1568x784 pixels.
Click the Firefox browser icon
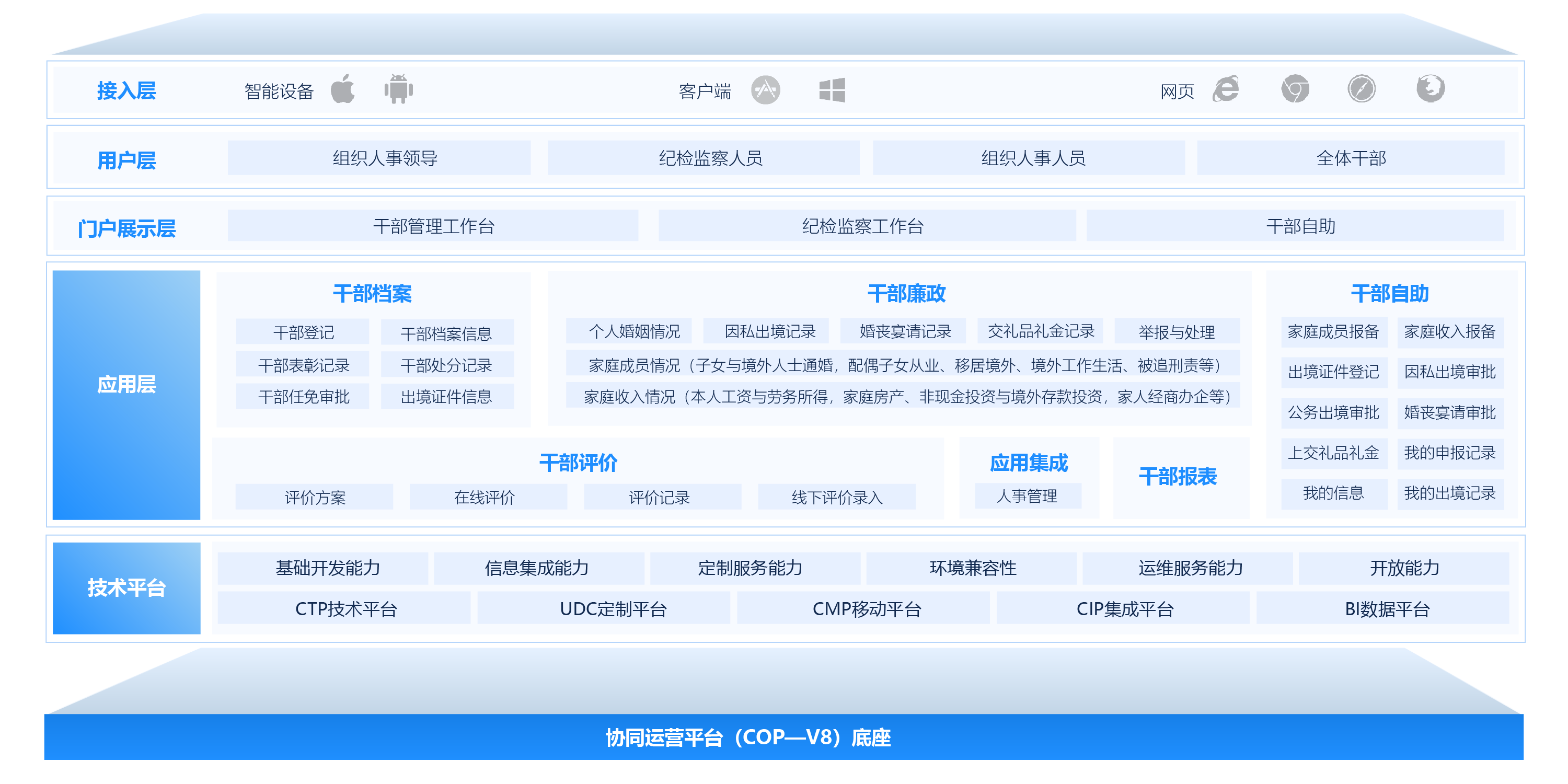coord(1430,89)
